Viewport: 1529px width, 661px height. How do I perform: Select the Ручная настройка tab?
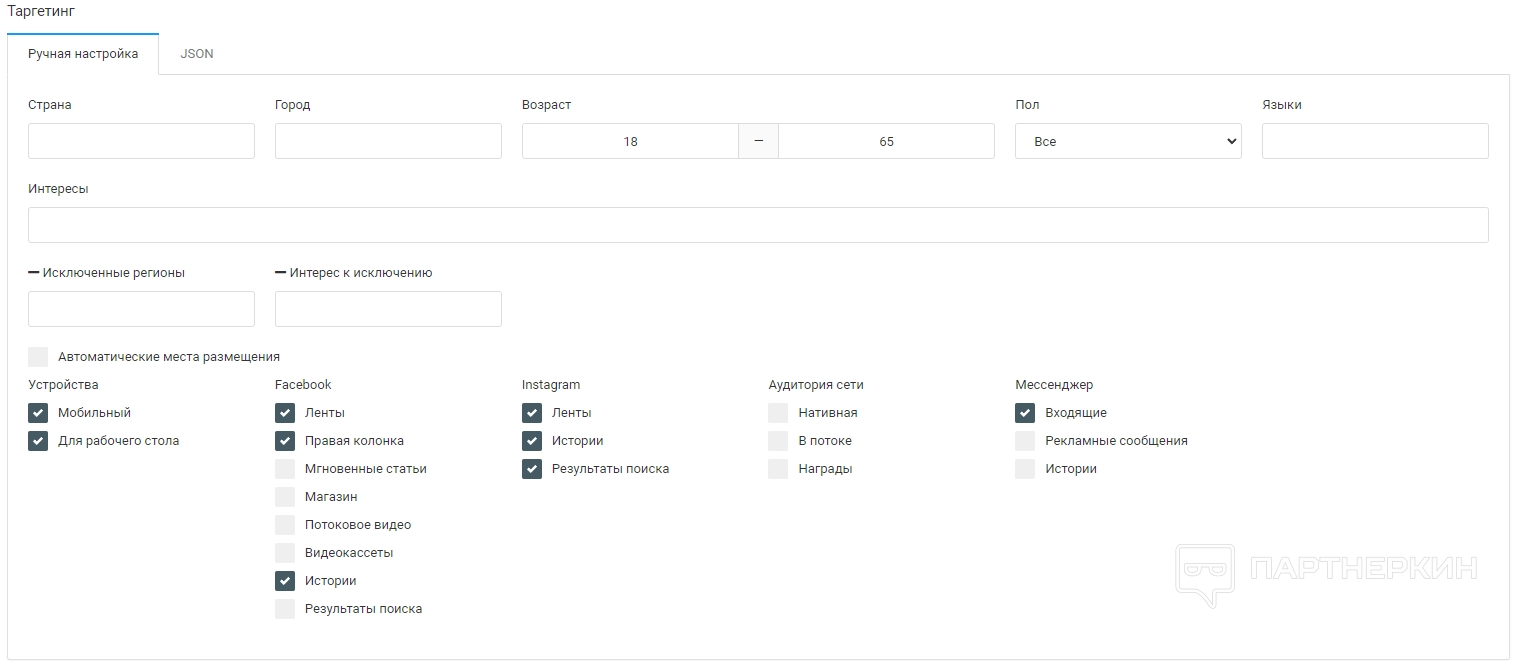click(83, 54)
